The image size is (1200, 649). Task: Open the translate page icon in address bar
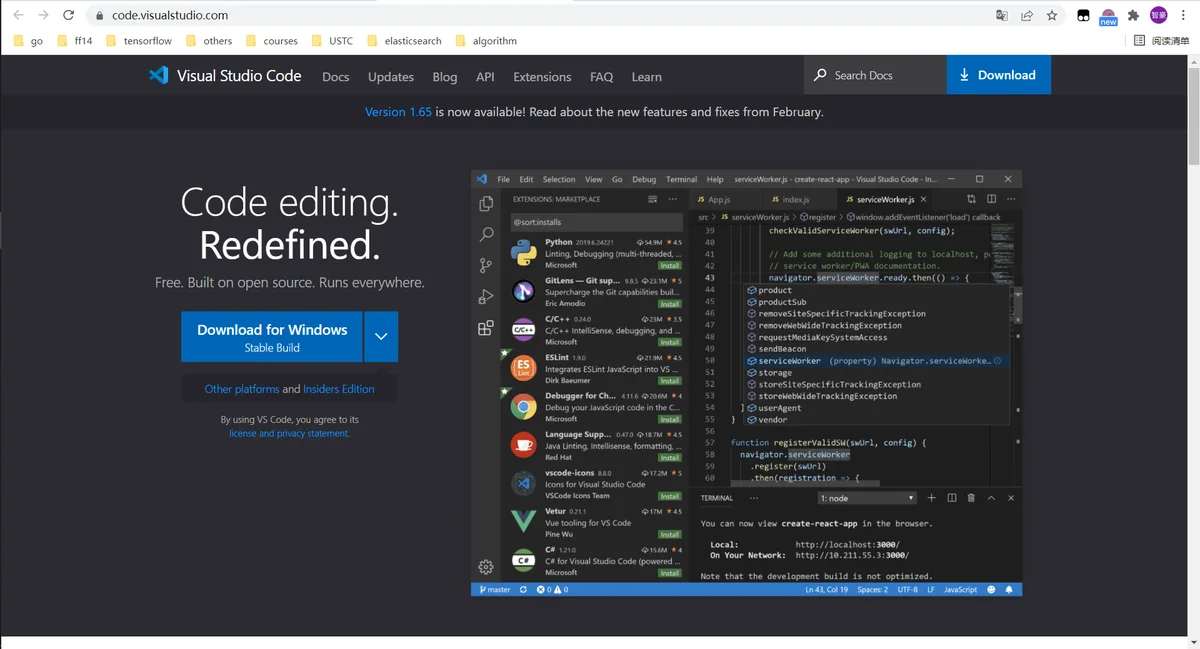click(1002, 16)
